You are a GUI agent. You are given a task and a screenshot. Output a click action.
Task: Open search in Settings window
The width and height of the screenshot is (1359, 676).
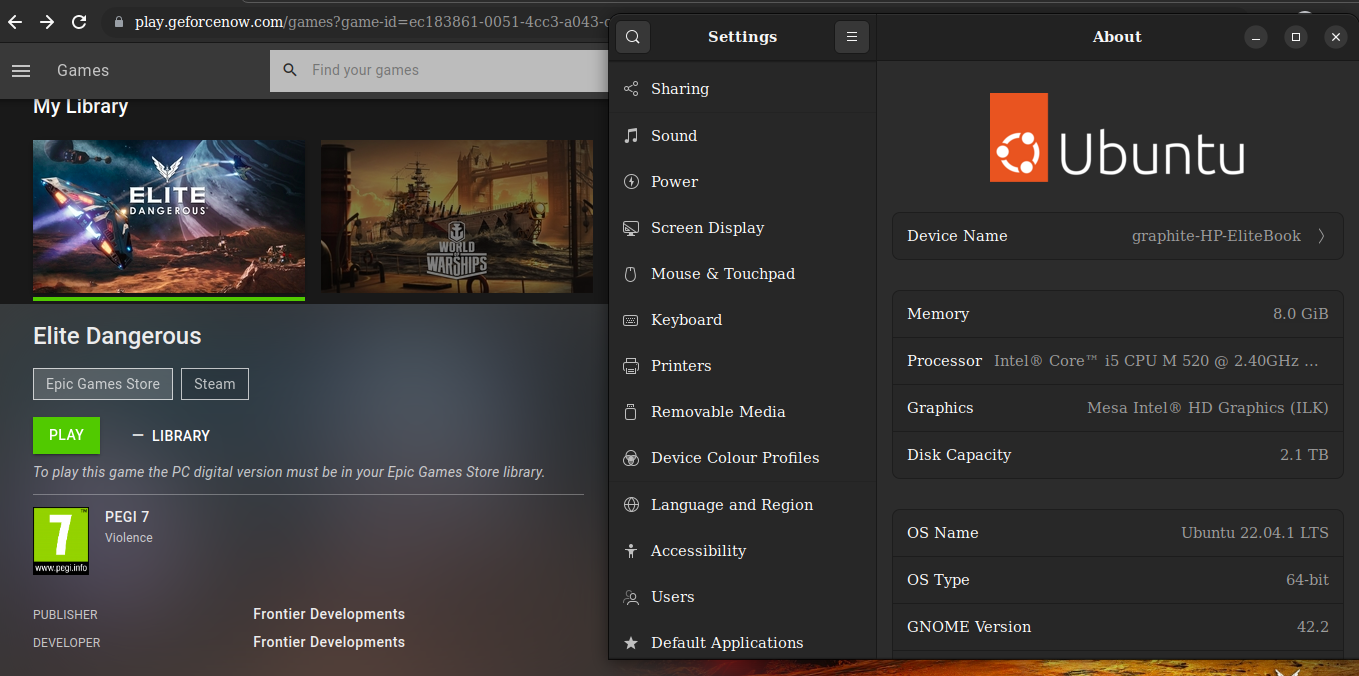(633, 37)
